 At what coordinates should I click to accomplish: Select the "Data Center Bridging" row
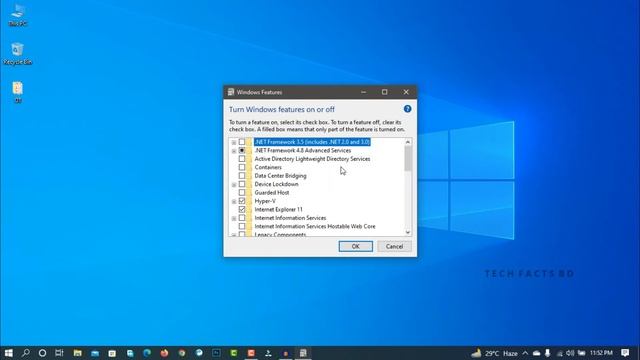280,176
